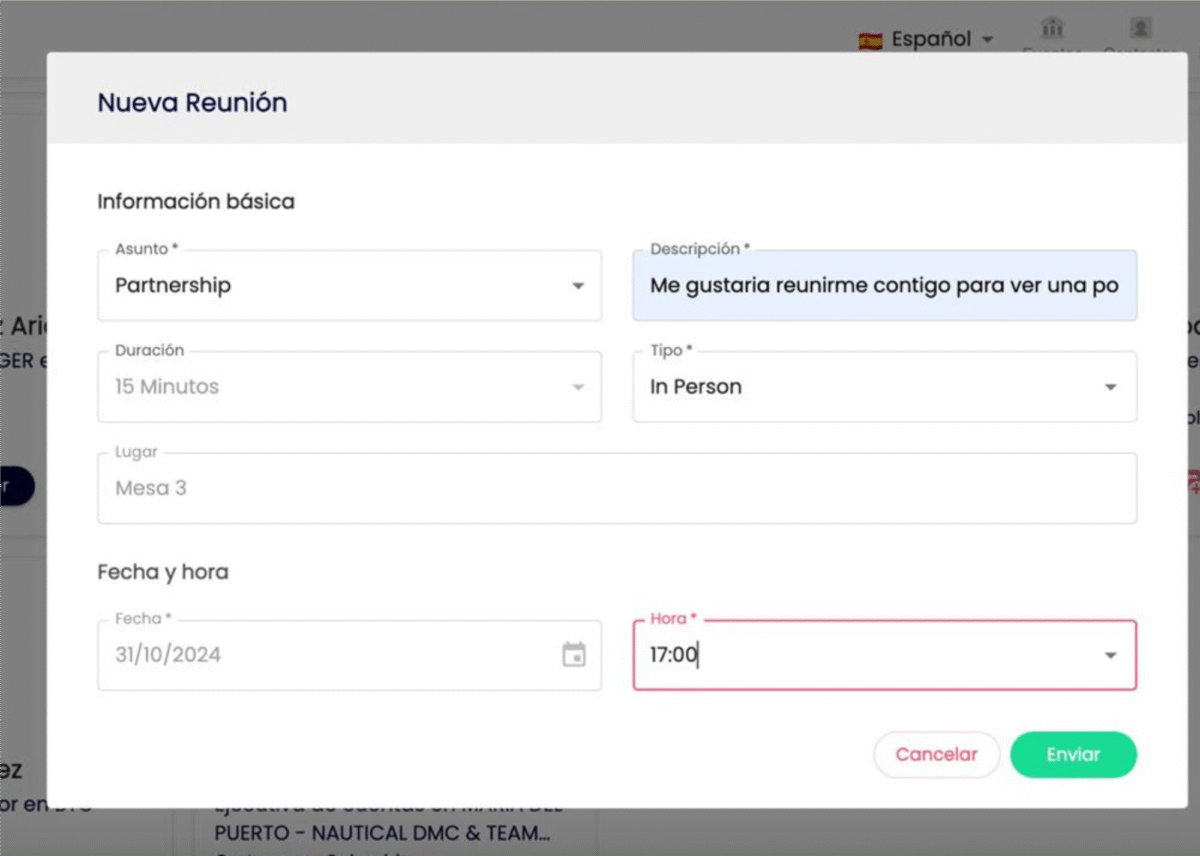
Task: Click the Lugar field showing Mesa 3
Action: tap(616, 488)
